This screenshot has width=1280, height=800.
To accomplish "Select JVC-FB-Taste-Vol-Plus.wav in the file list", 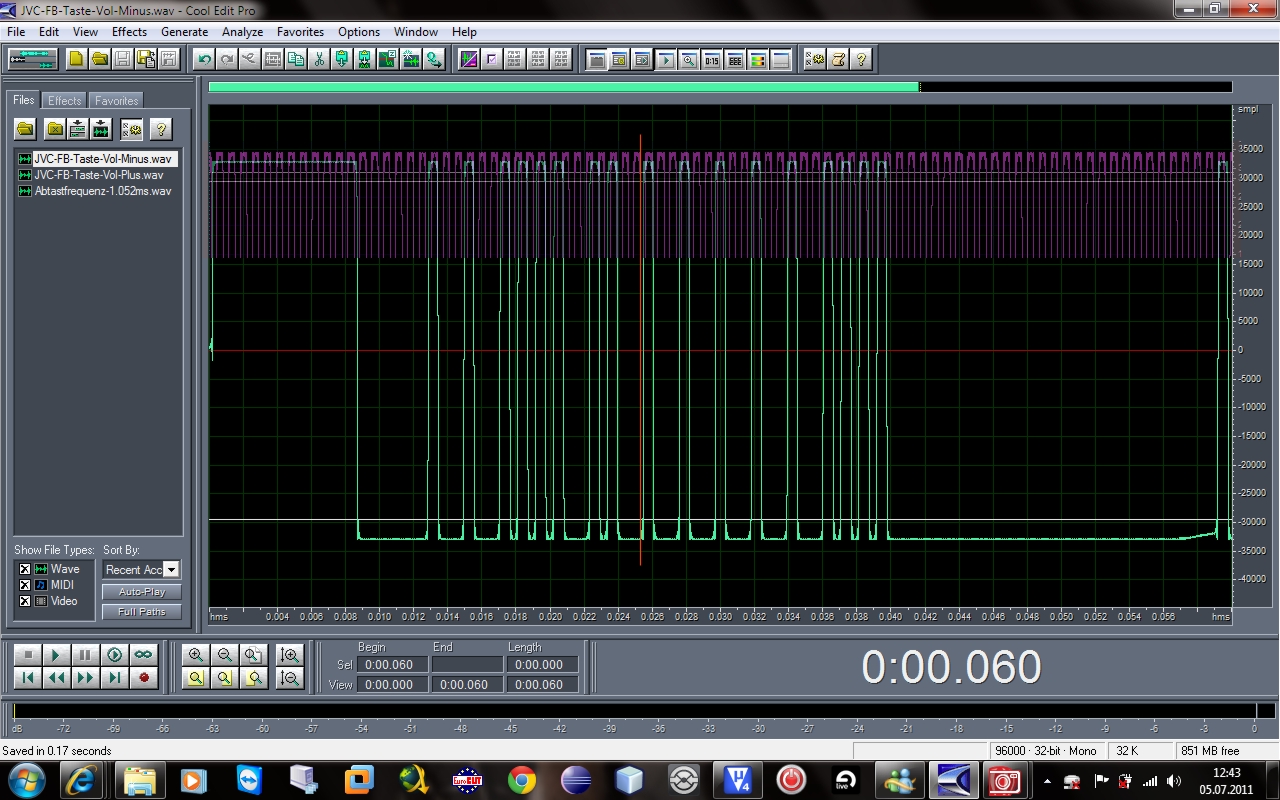I will (98, 175).
